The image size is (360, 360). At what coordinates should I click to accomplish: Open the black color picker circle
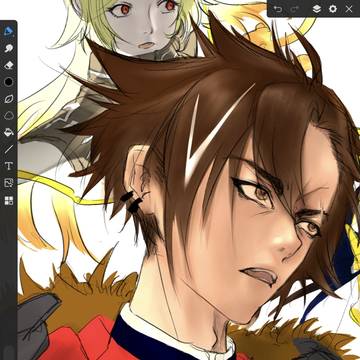click(x=9, y=82)
